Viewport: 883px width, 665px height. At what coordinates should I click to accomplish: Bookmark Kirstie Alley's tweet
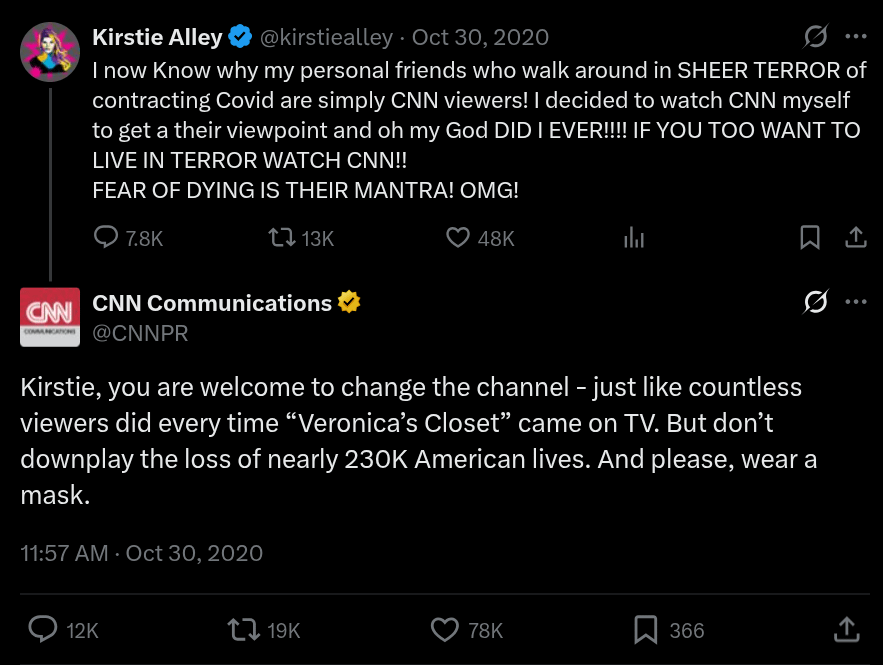click(x=810, y=238)
